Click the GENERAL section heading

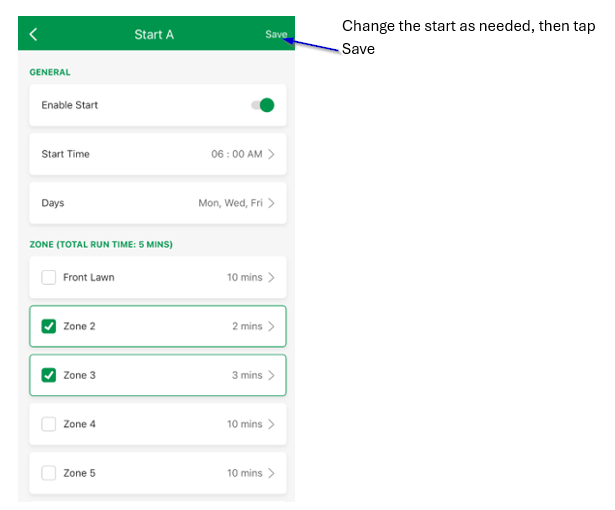pos(50,72)
